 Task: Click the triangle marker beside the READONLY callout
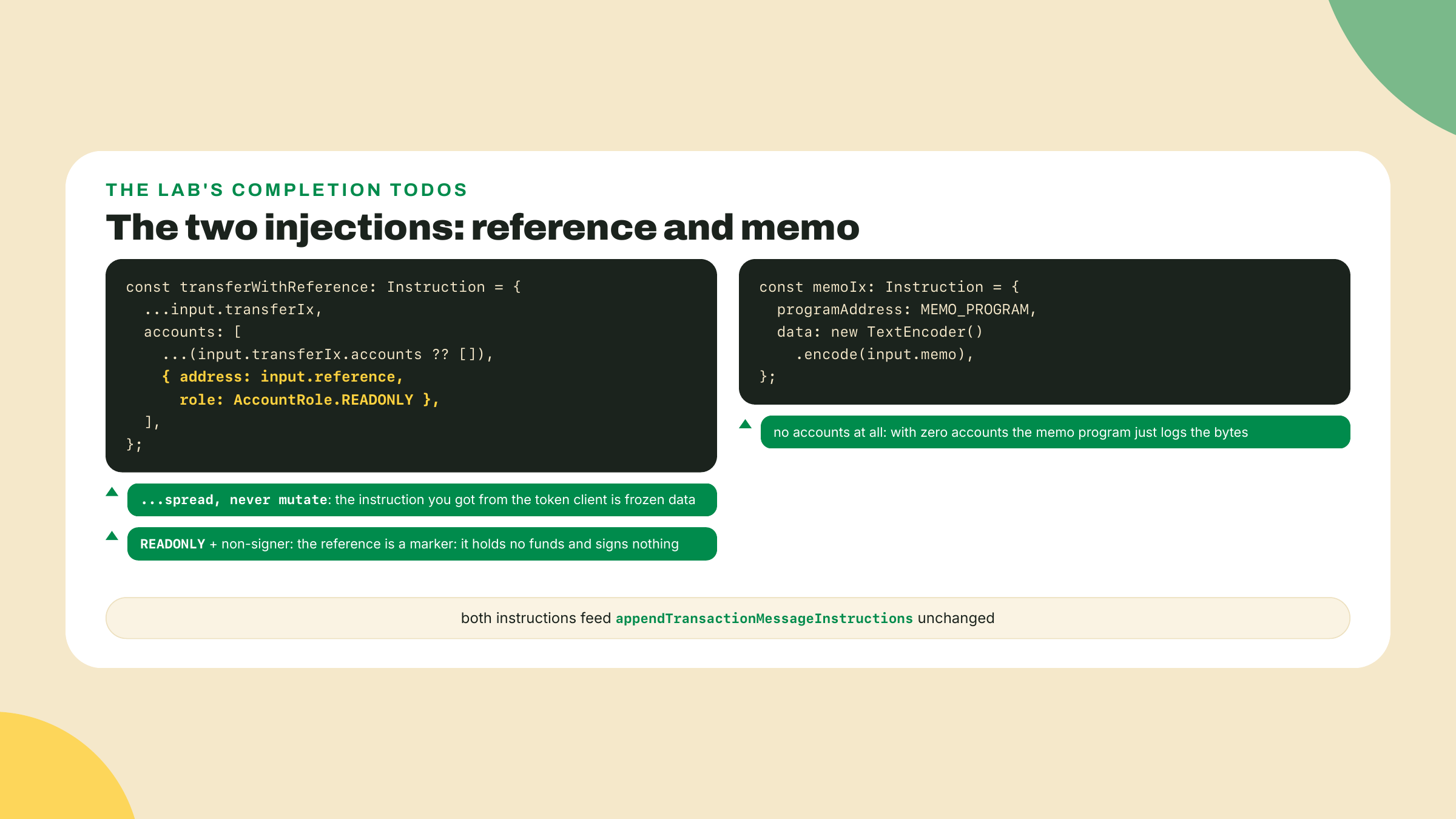click(x=112, y=535)
